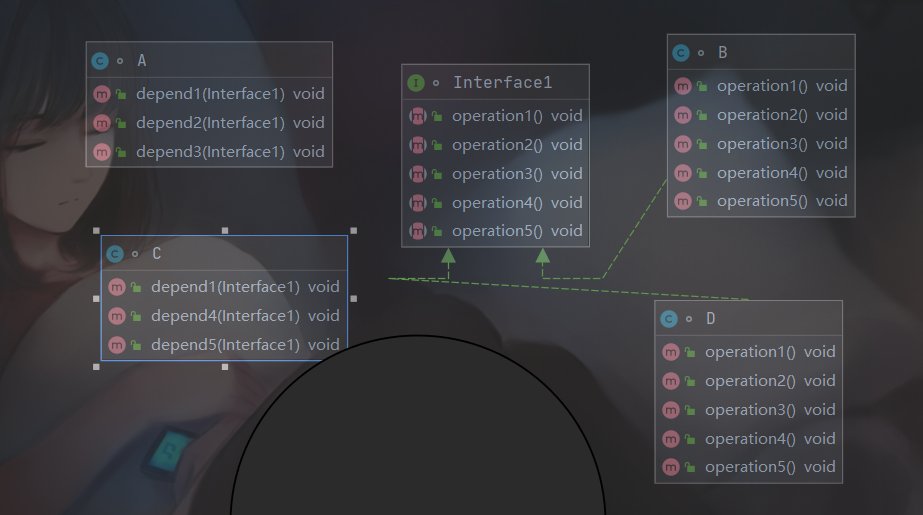Screen dimensions: 923x515
Task: Click method icon of depend2 in class A
Action: click(x=102, y=122)
